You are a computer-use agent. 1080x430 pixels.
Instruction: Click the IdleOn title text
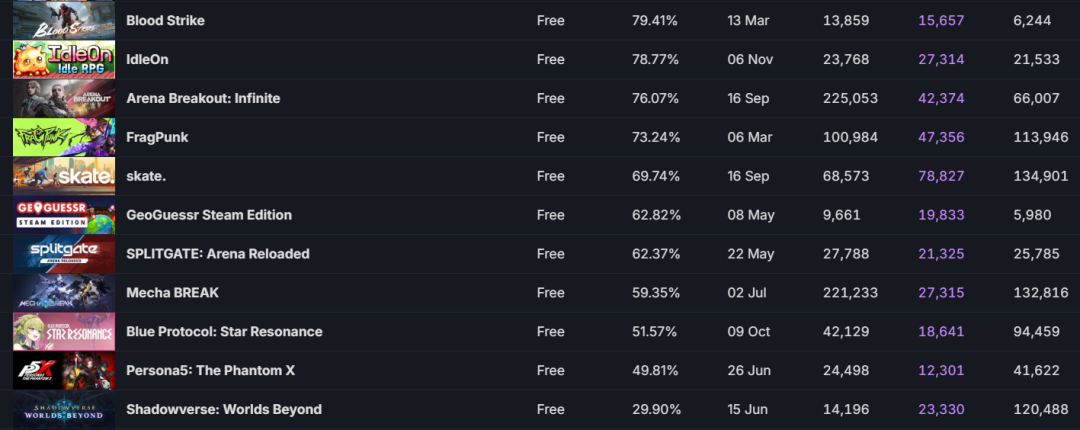pyautogui.click(x=147, y=59)
